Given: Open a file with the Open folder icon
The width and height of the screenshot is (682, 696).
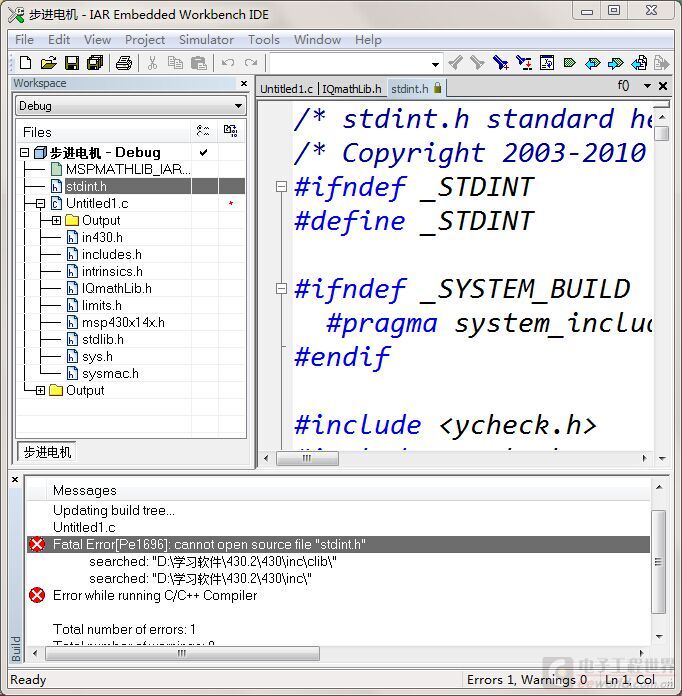Looking at the screenshot, I should click(x=48, y=63).
